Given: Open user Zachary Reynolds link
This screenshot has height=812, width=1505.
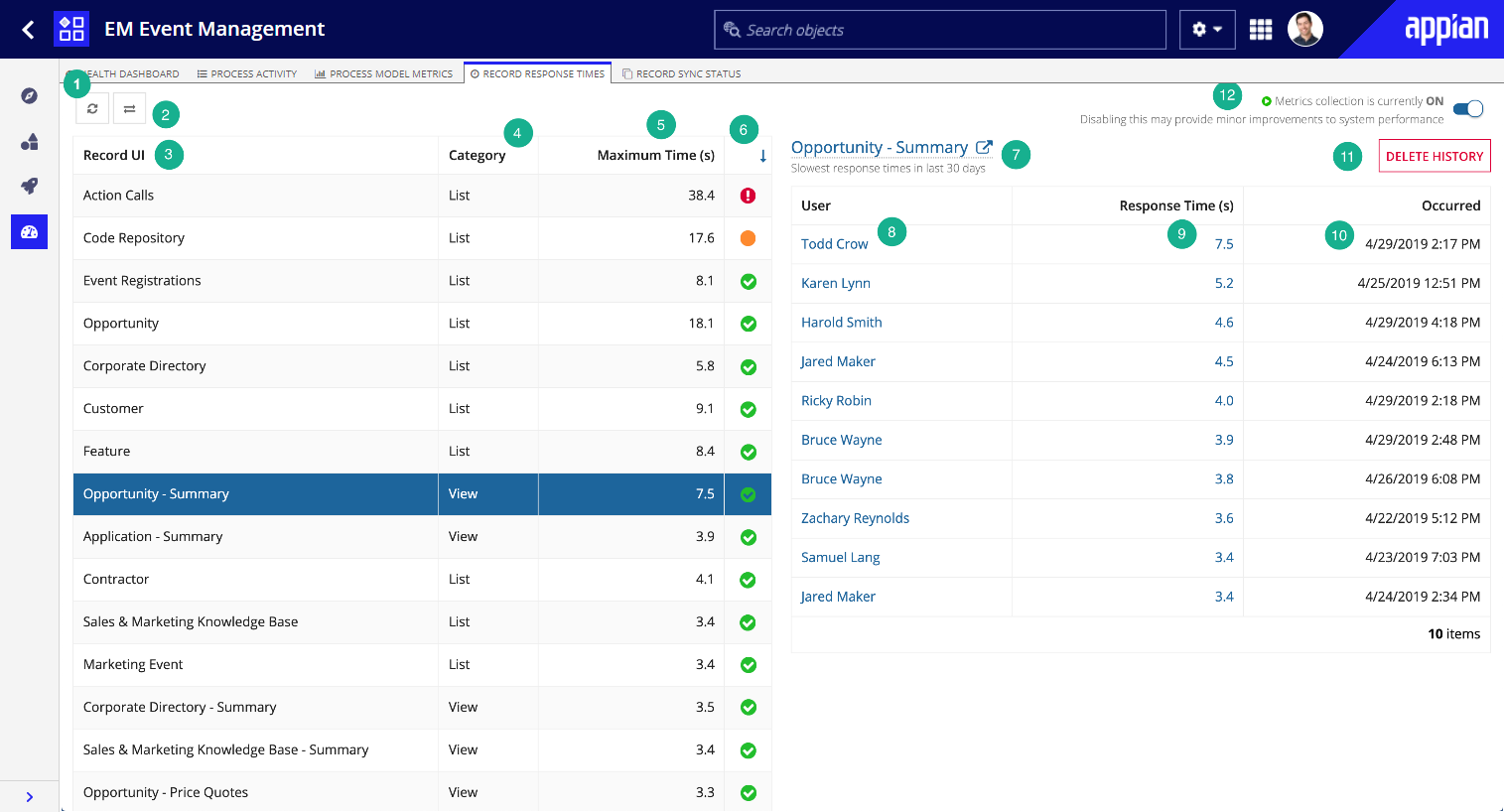Looking at the screenshot, I should [x=855, y=518].
